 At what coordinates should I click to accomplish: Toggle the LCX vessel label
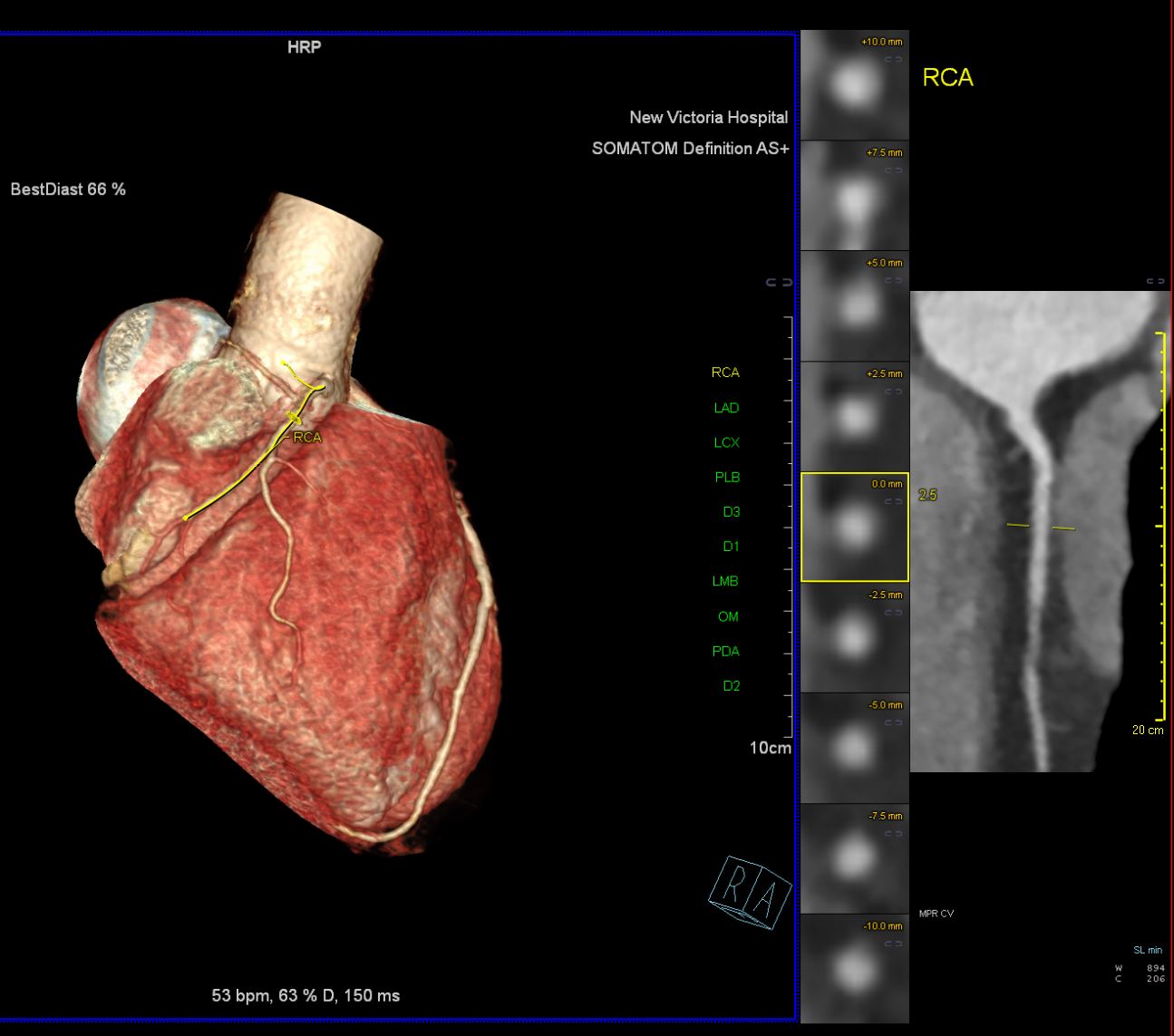point(725,442)
